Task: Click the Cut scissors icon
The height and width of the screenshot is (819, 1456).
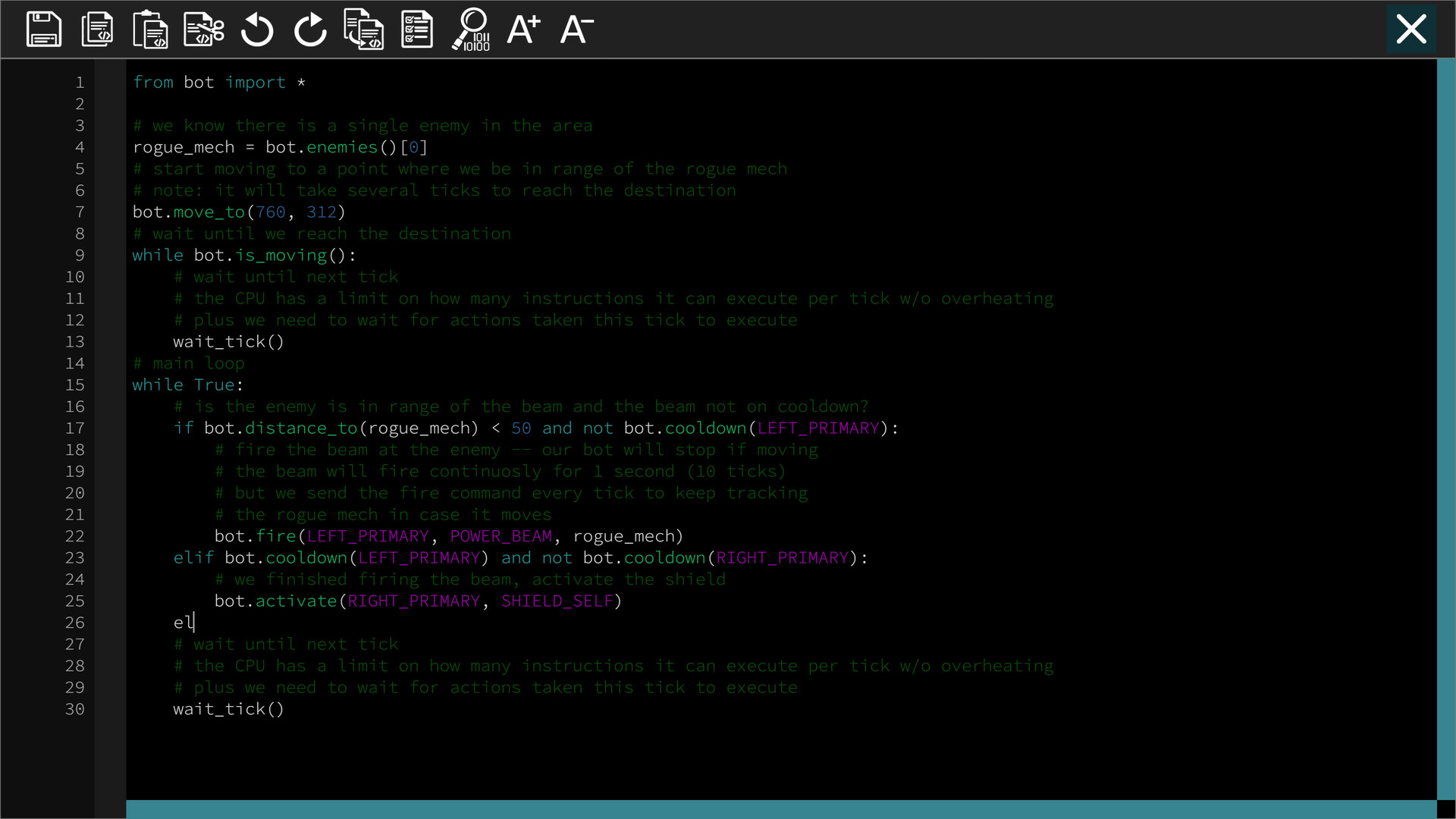Action: (x=204, y=30)
